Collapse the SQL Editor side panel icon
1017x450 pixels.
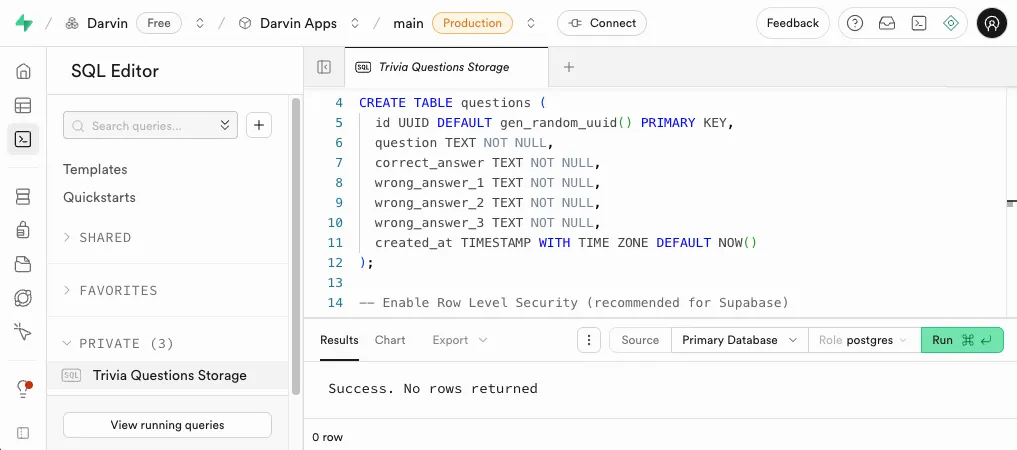[x=324, y=67]
